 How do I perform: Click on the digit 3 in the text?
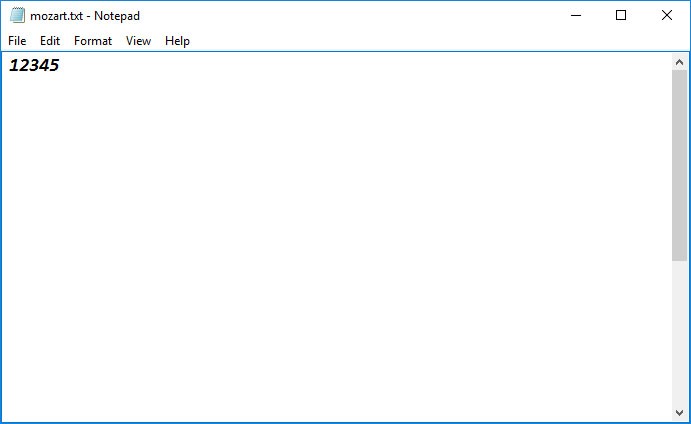coord(34,66)
